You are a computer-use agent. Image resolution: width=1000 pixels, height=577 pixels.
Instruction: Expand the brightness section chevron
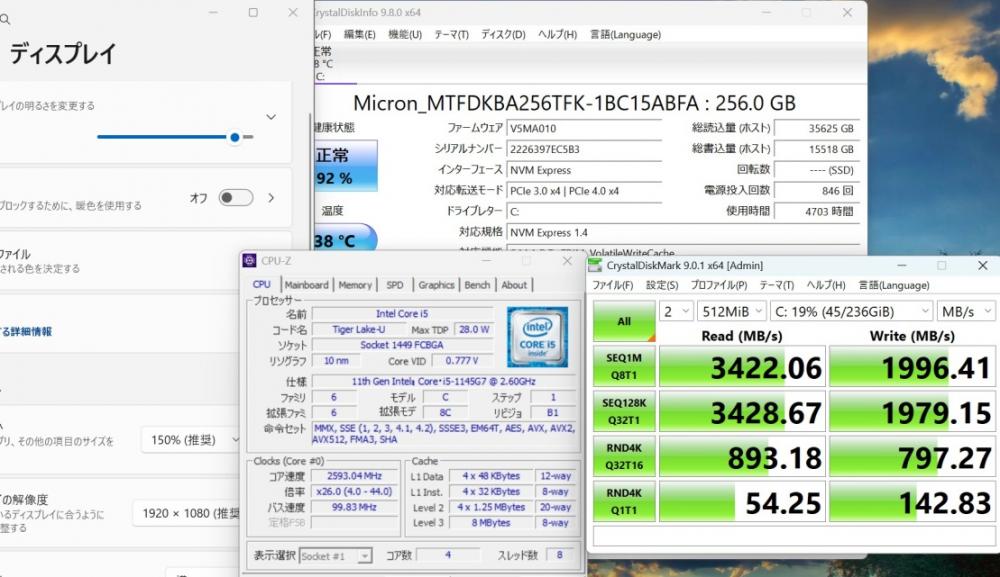tap(271, 117)
